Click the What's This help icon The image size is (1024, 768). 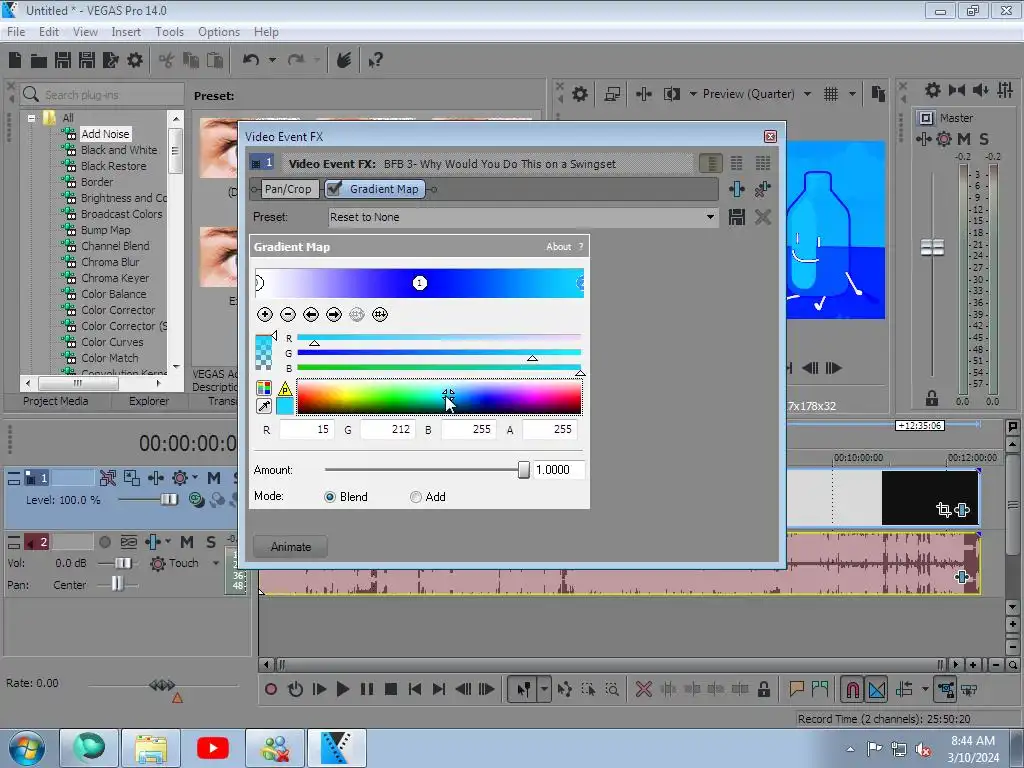(375, 61)
